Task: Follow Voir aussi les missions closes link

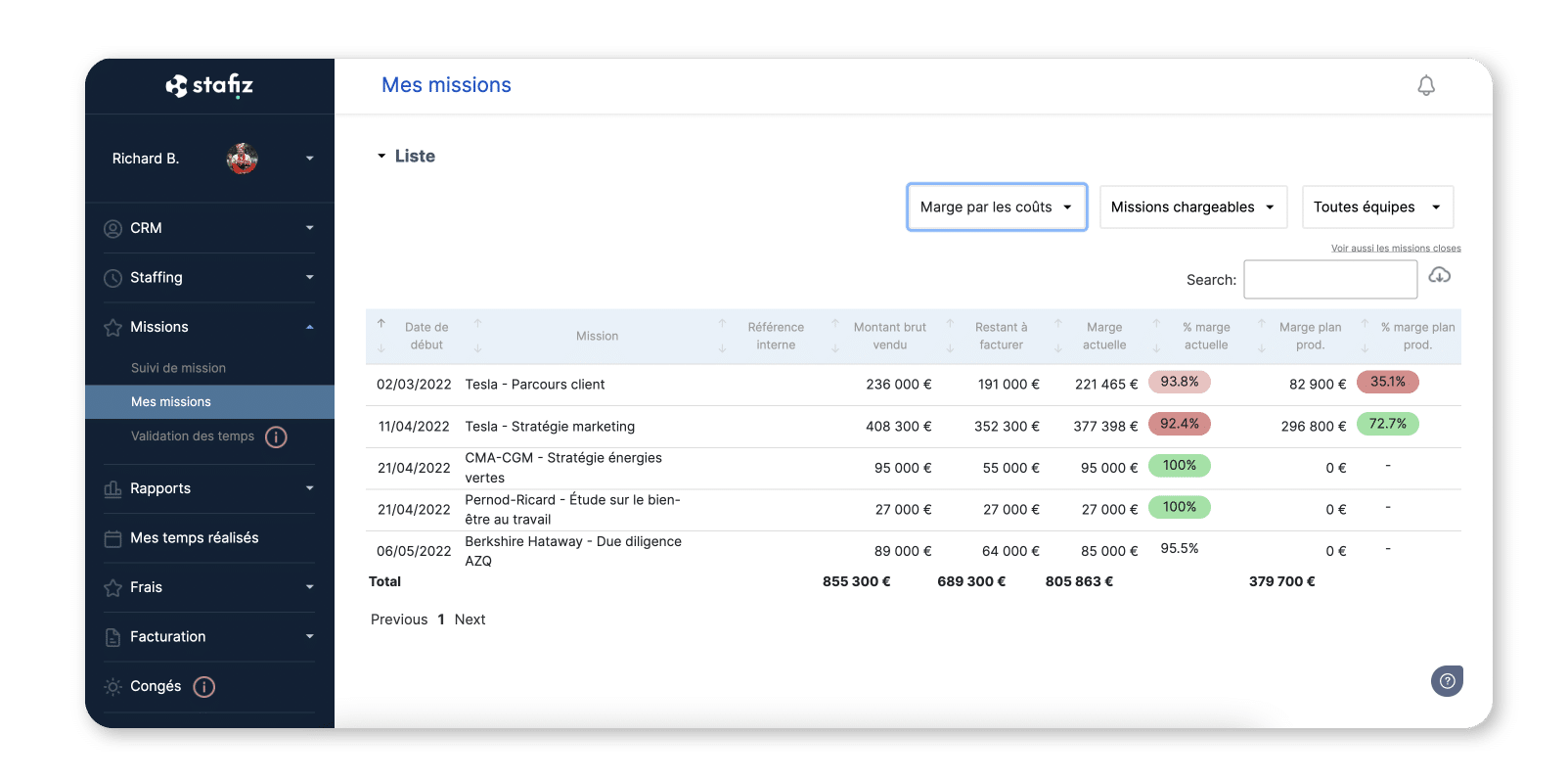Action: tap(1396, 249)
